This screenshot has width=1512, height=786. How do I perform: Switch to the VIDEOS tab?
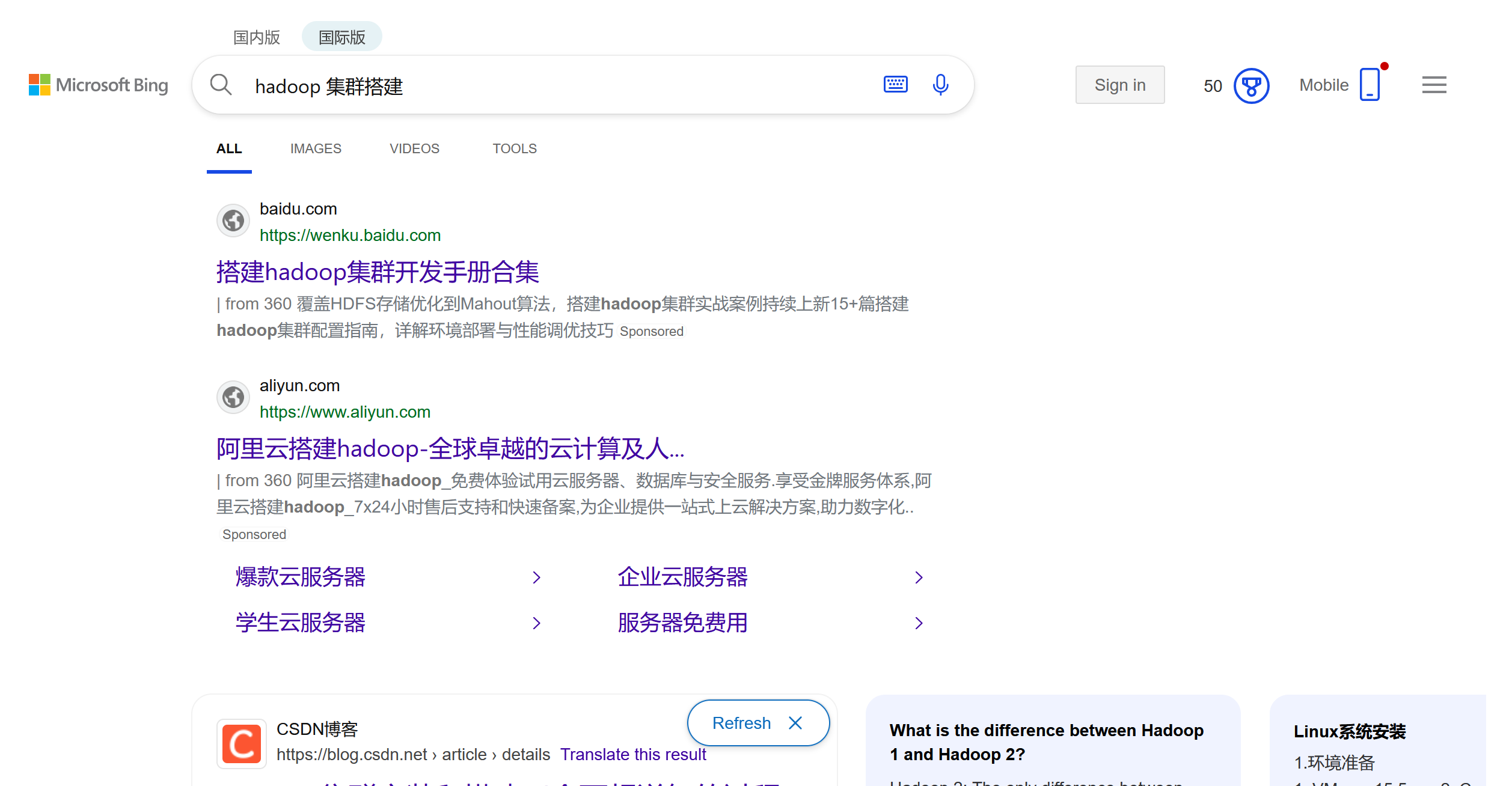(414, 149)
